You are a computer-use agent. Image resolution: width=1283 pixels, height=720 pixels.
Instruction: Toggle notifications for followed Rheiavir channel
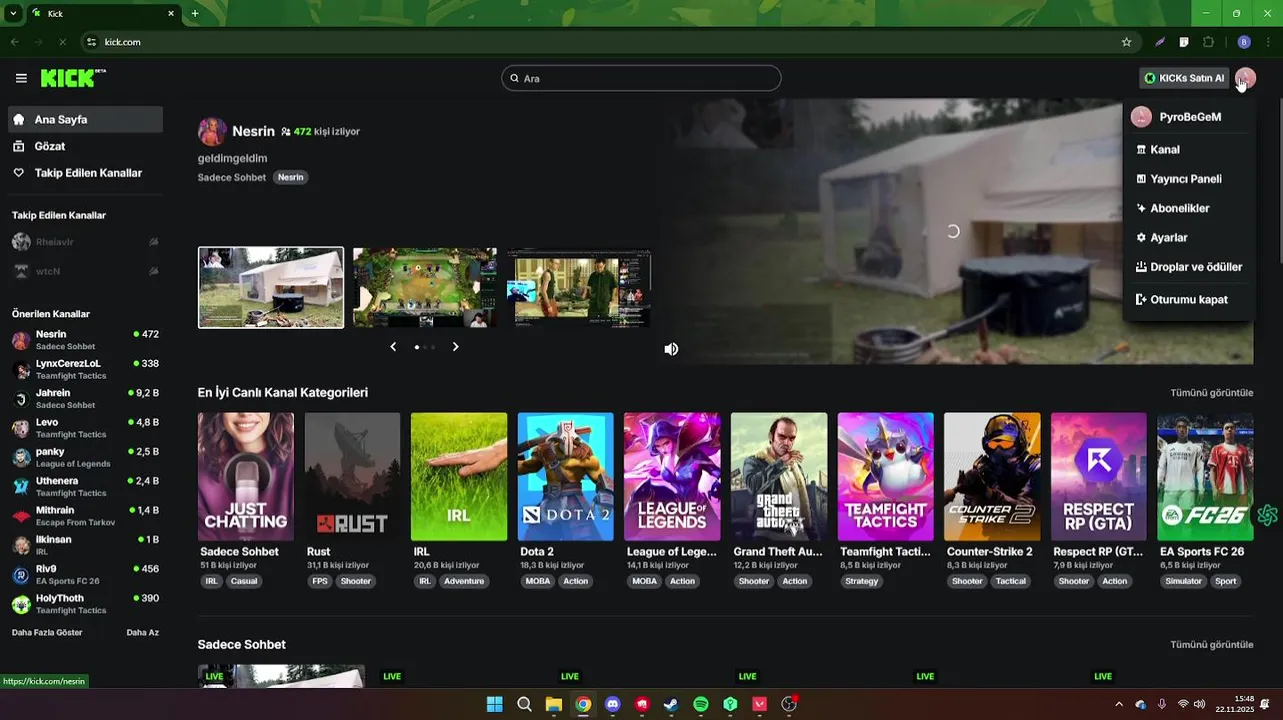tap(154, 242)
